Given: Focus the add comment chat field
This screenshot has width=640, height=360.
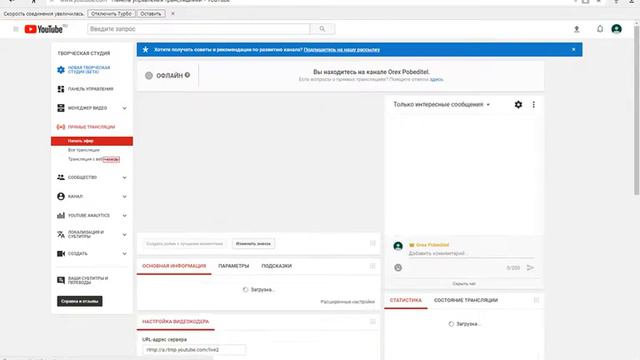Looking at the screenshot, I should (471, 253).
